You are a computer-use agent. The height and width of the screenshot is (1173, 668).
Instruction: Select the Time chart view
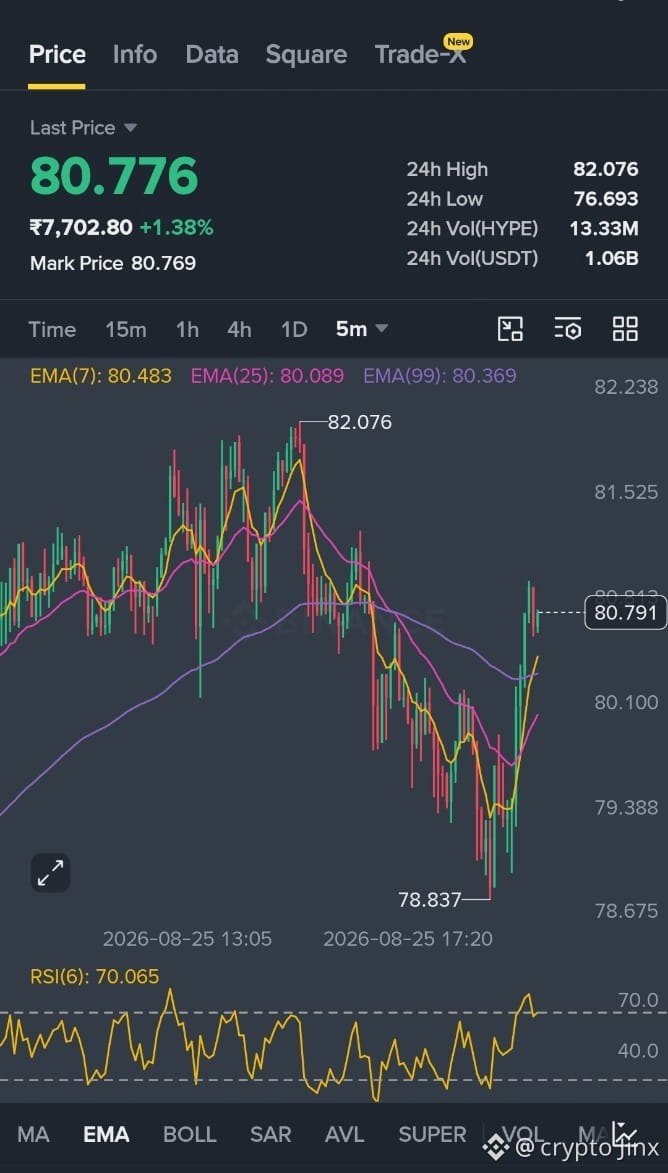52,329
